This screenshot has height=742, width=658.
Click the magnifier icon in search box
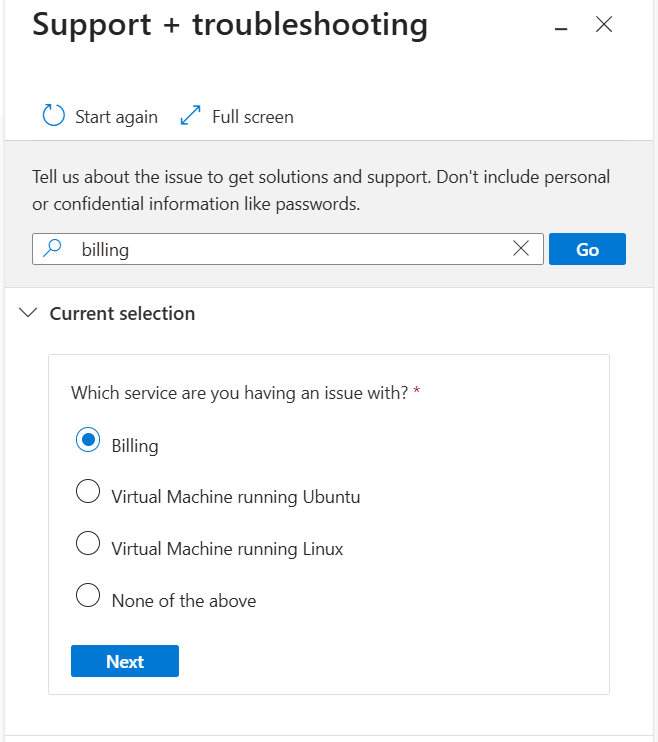52,248
